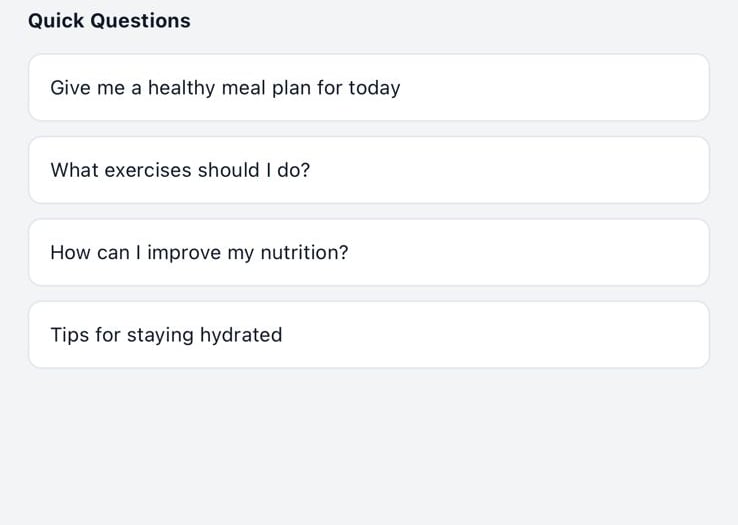Open the nutrition quick question card
This screenshot has height=525, width=738.
pos(368,253)
